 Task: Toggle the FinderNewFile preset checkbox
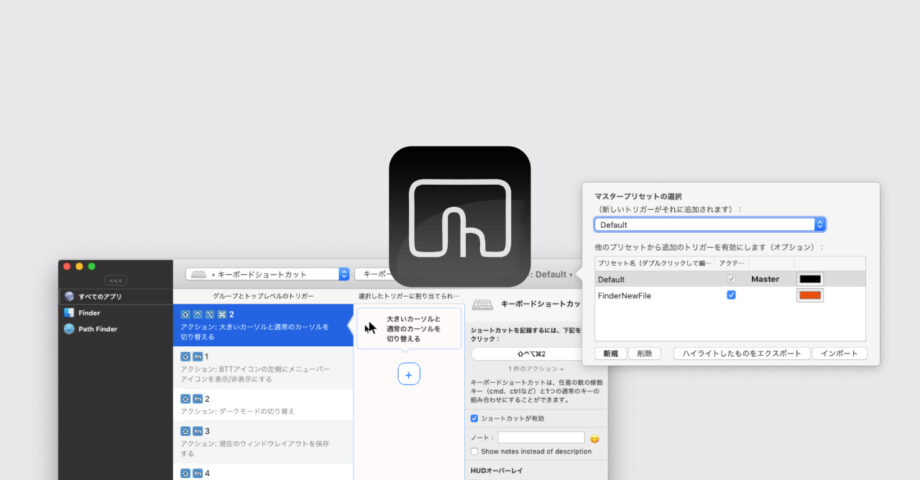tap(731, 295)
